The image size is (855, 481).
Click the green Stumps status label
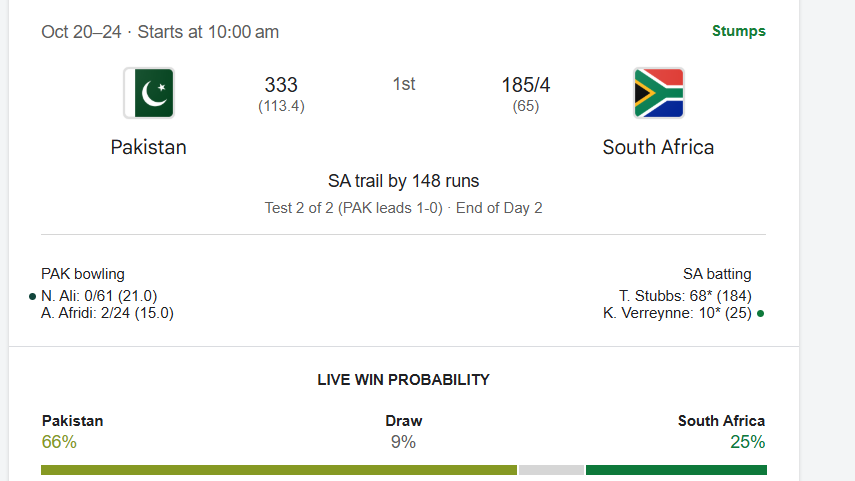[x=738, y=31]
